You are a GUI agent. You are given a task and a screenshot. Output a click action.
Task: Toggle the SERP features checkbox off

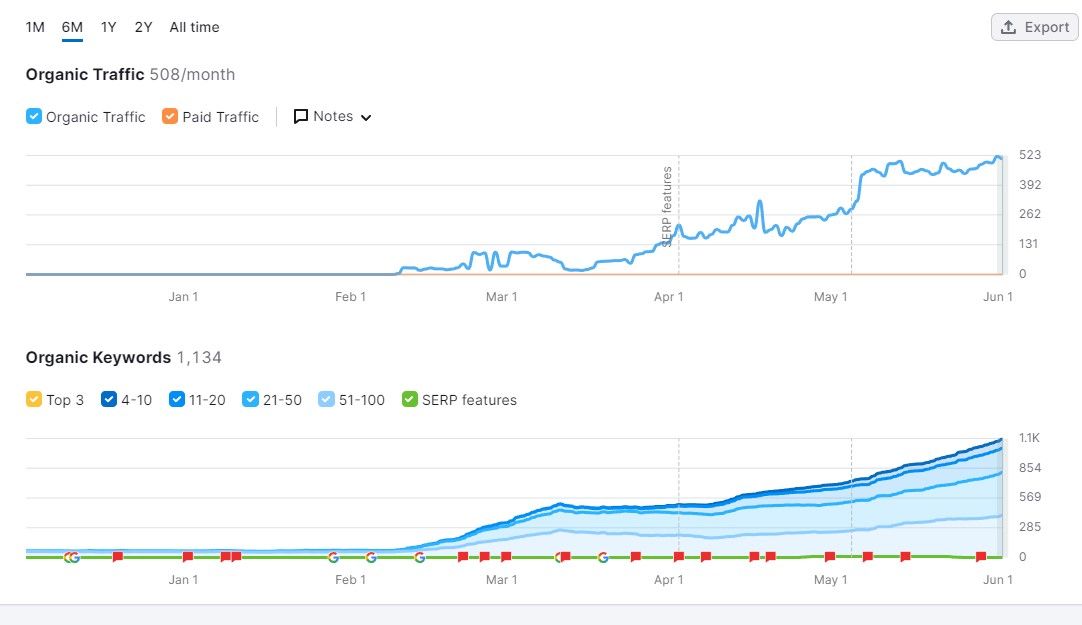tap(409, 399)
